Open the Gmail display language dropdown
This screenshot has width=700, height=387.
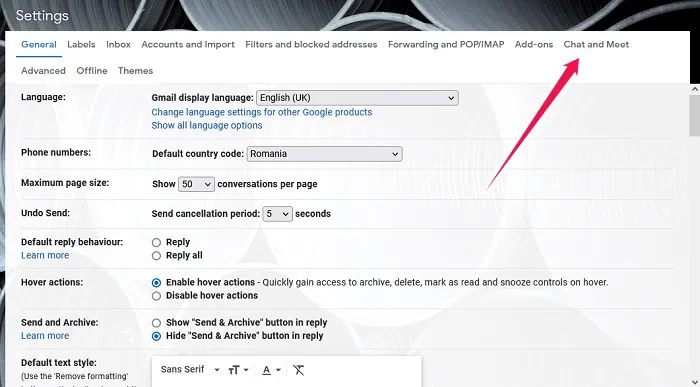click(x=357, y=98)
